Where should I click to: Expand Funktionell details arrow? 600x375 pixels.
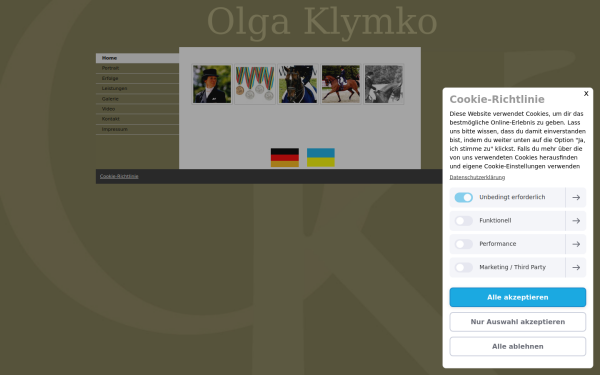pyautogui.click(x=576, y=221)
